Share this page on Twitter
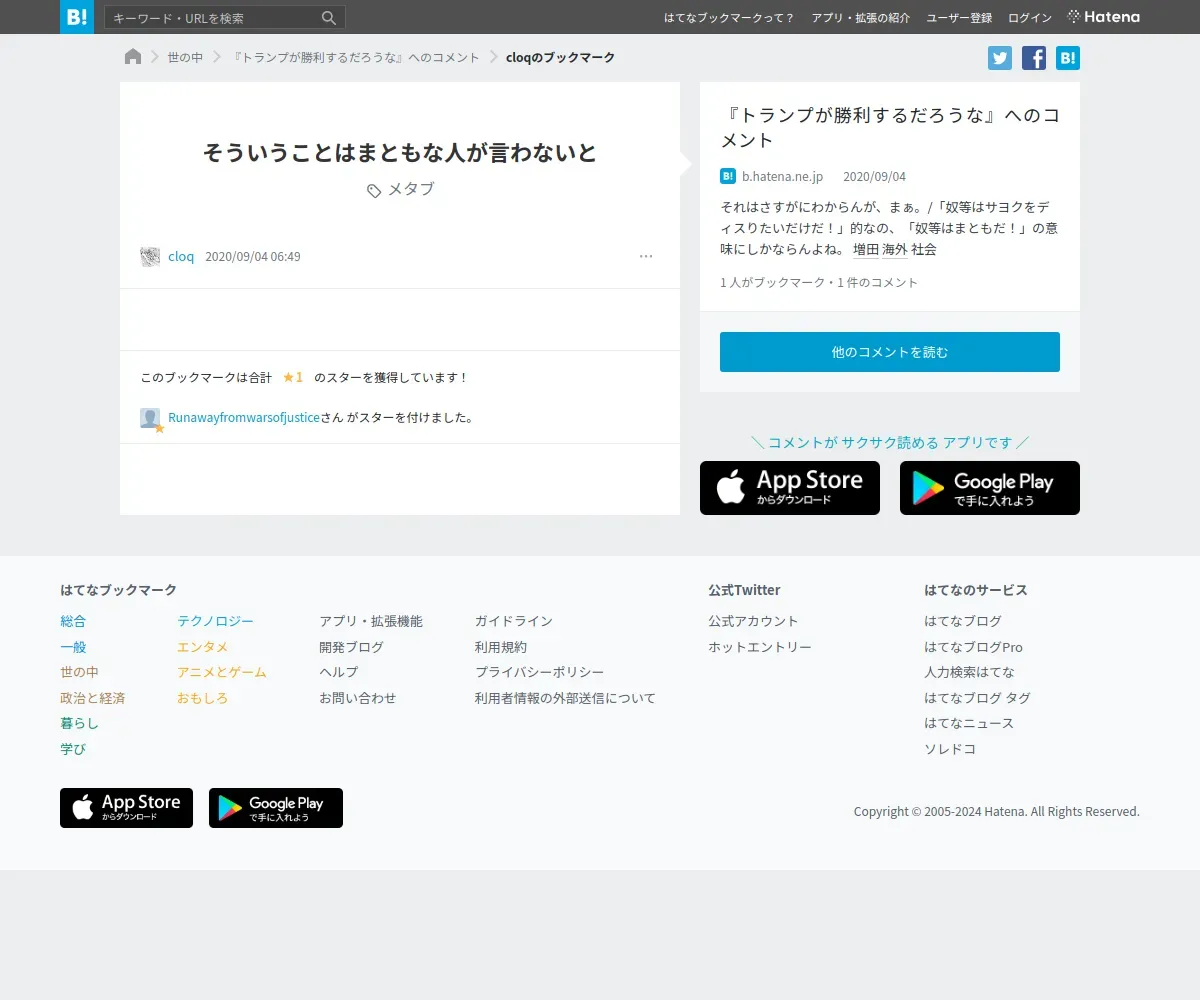1200x1000 pixels. [x=1000, y=58]
